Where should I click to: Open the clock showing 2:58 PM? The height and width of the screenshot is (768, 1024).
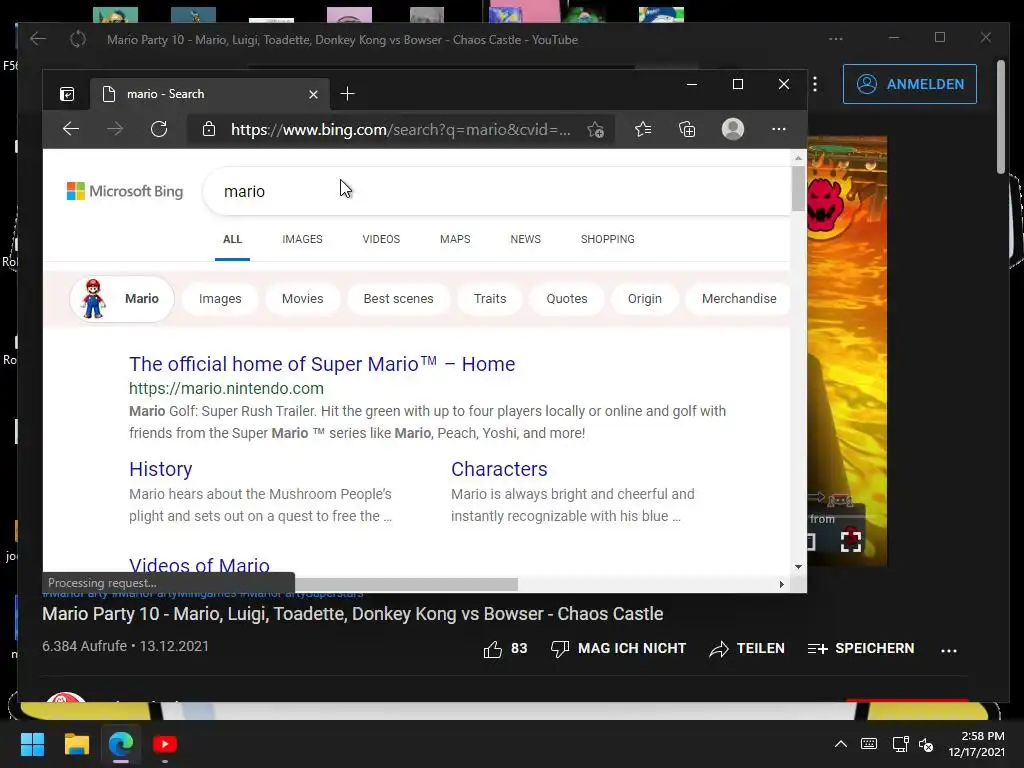click(x=976, y=744)
